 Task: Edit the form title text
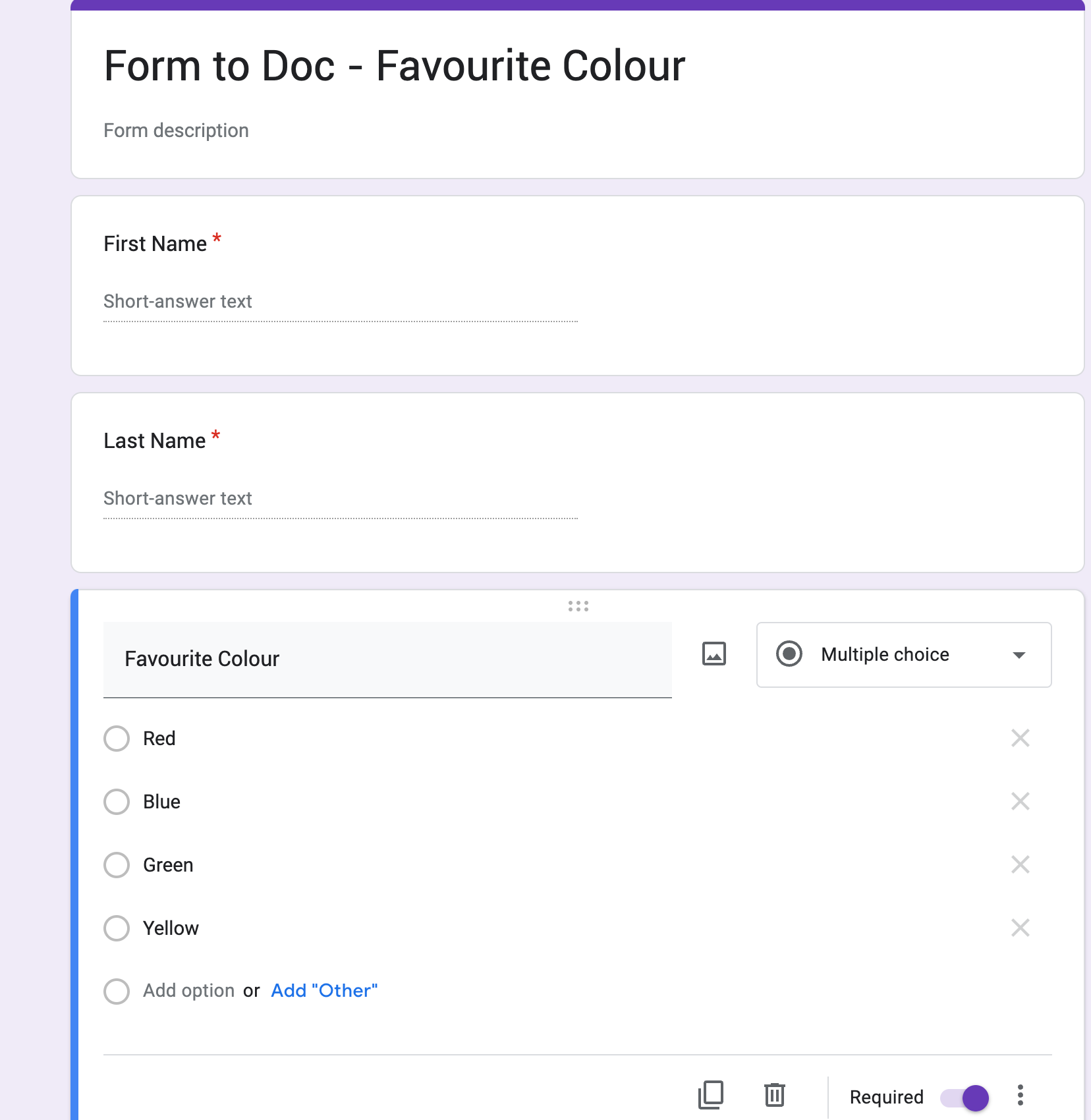(394, 65)
